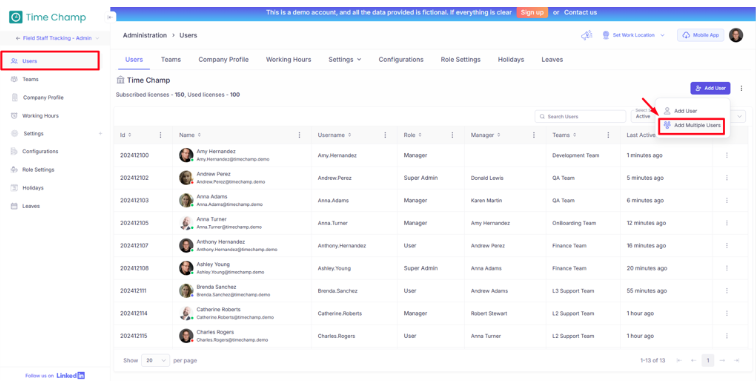Screen dimensions: 756x384
Task: Go to the first page
Action: pos(679,360)
